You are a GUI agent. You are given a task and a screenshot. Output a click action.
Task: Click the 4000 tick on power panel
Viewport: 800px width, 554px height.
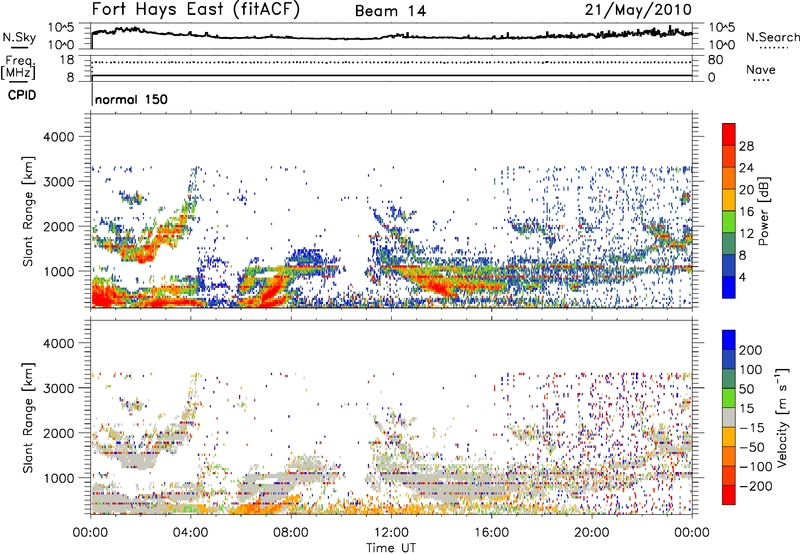[x=58, y=137]
